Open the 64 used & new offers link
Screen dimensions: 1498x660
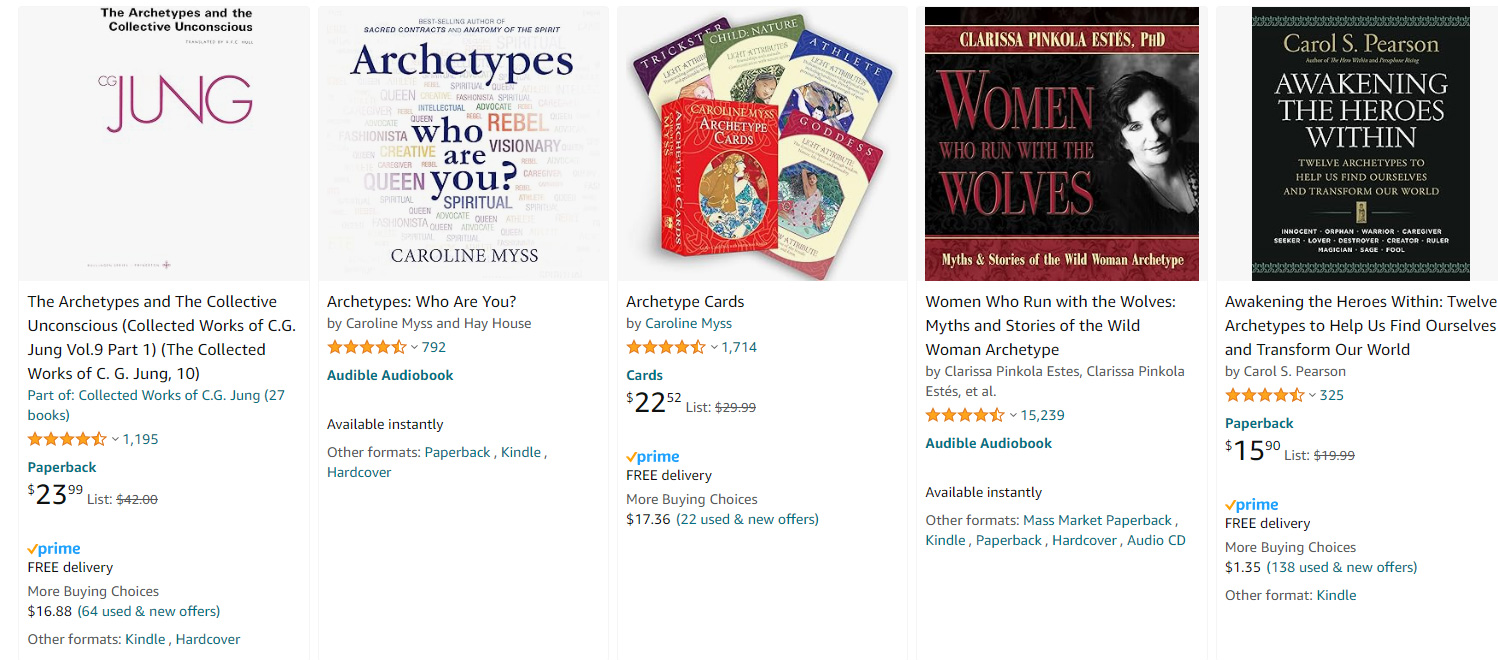(x=149, y=611)
